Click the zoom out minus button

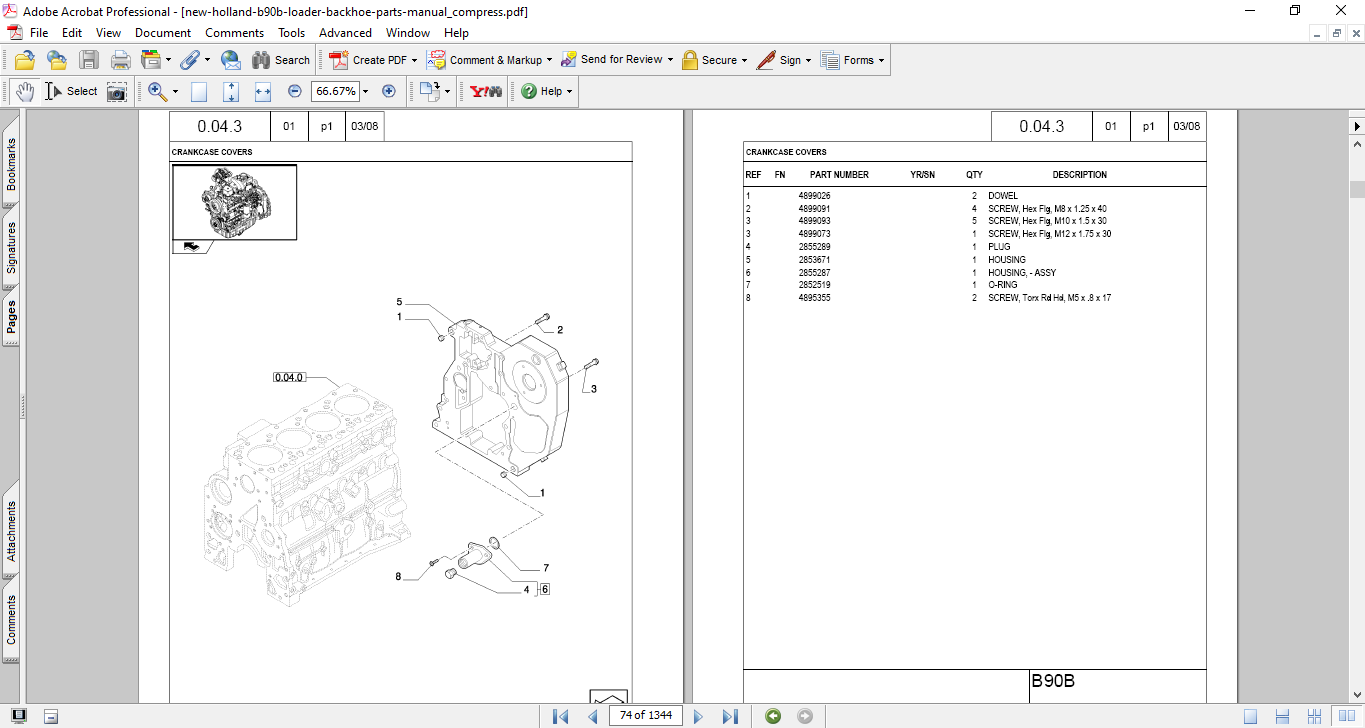295,91
